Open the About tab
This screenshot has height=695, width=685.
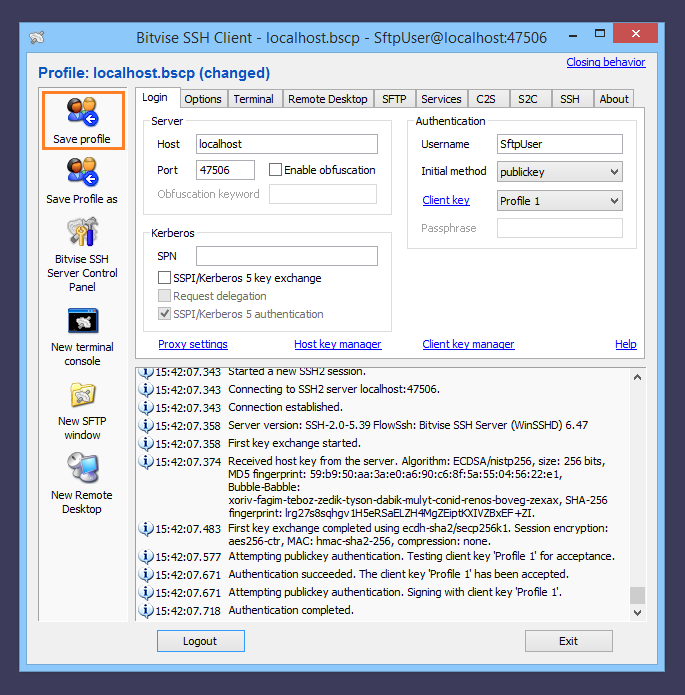tap(614, 99)
